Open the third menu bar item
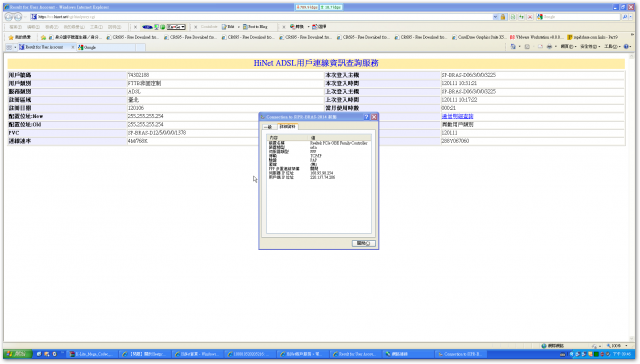 [51, 27]
